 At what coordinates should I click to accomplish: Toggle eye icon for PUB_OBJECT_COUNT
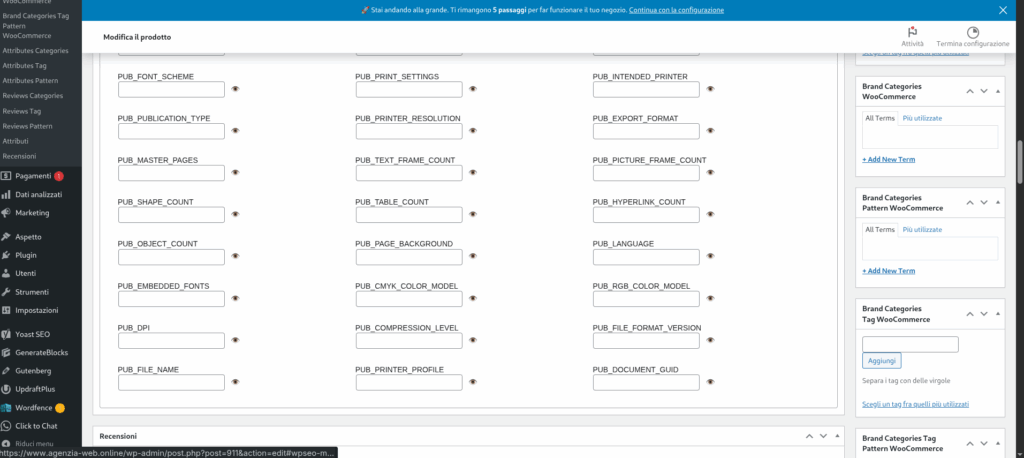pos(235,256)
